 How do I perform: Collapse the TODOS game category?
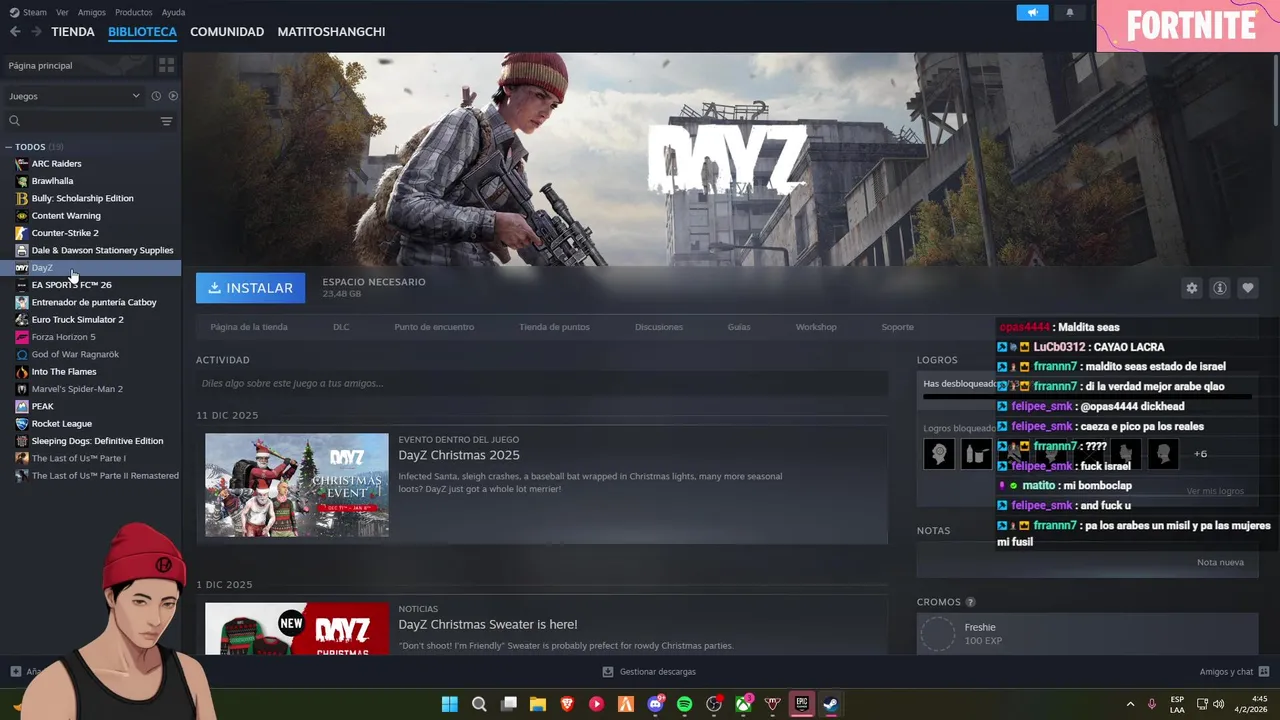coord(8,147)
